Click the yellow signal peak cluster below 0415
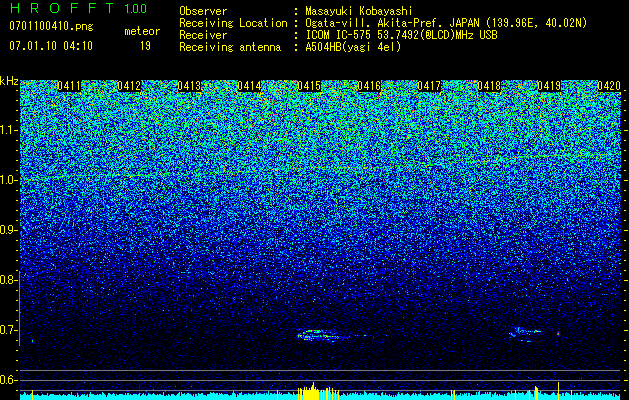The image size is (629, 400). click(317, 392)
